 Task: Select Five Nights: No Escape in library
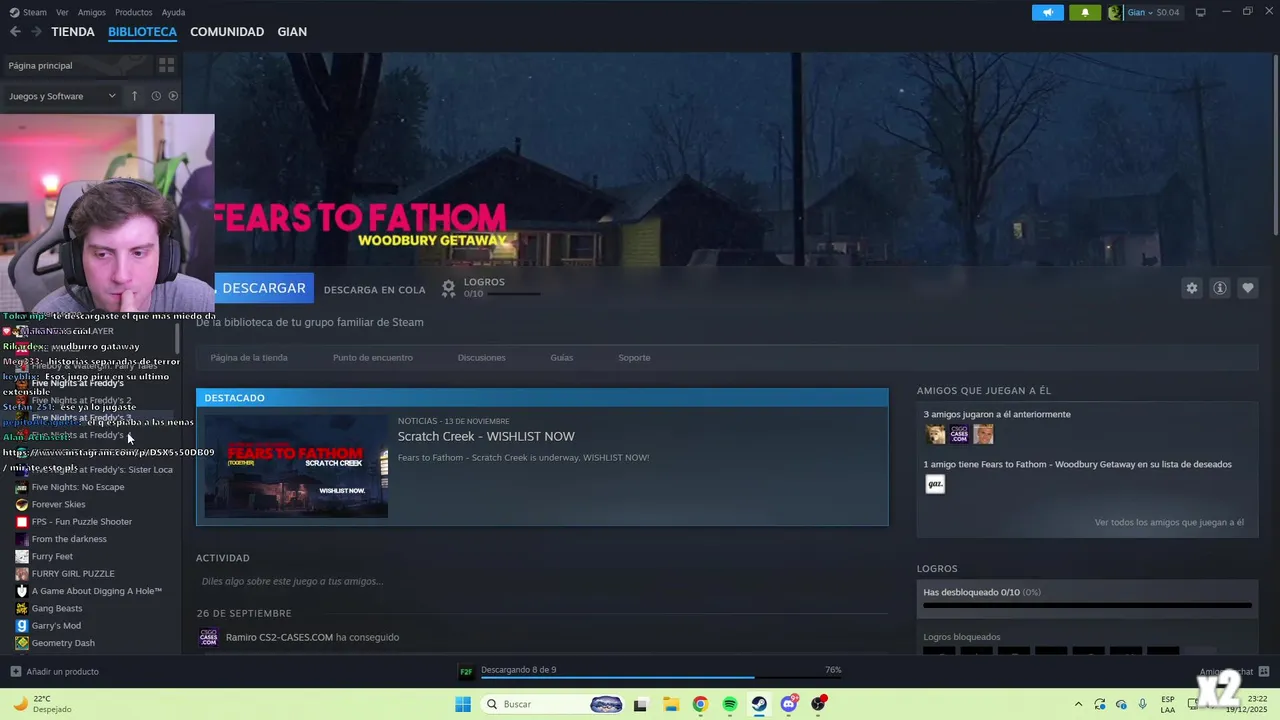pos(77,487)
